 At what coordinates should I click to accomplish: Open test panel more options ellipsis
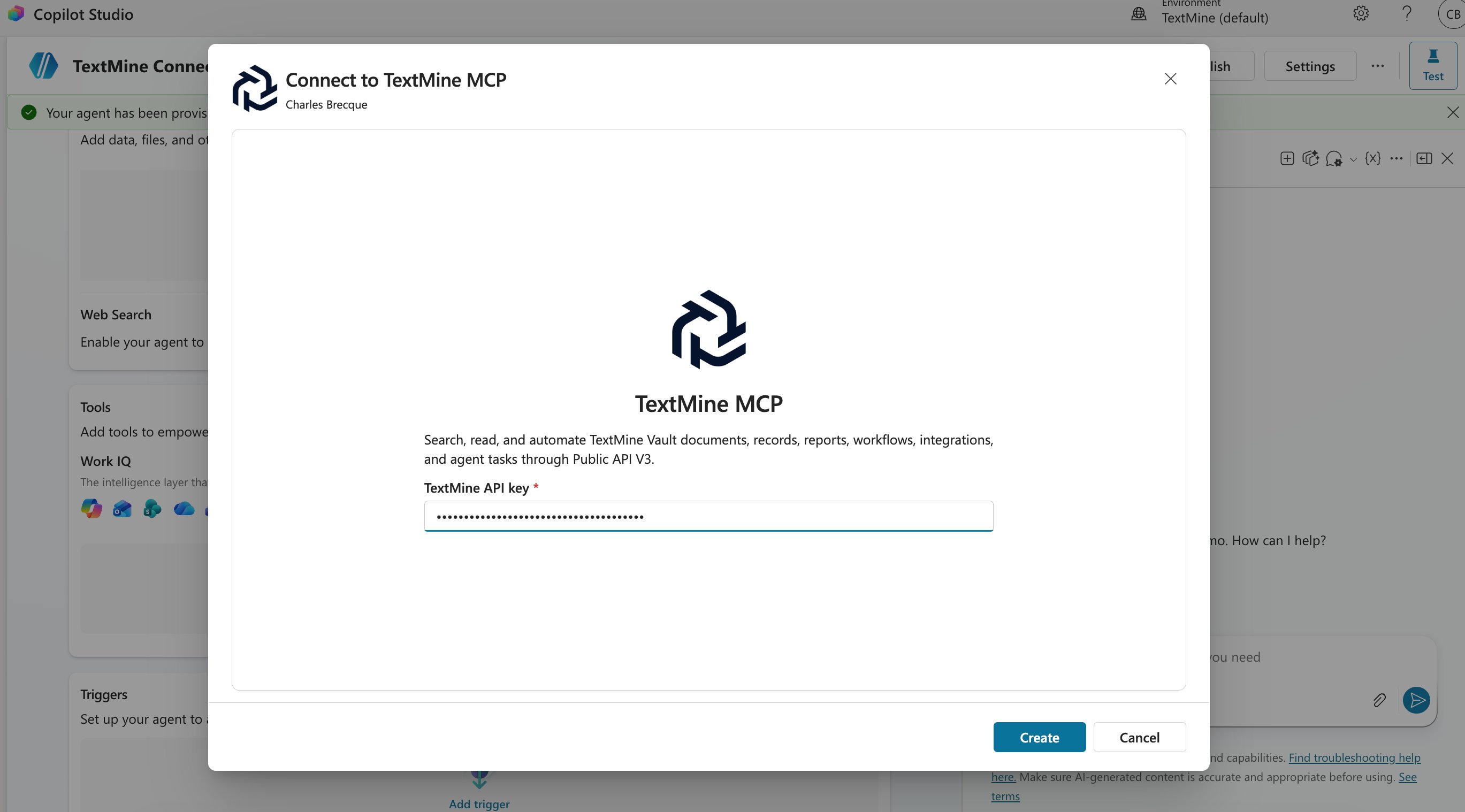[1396, 158]
